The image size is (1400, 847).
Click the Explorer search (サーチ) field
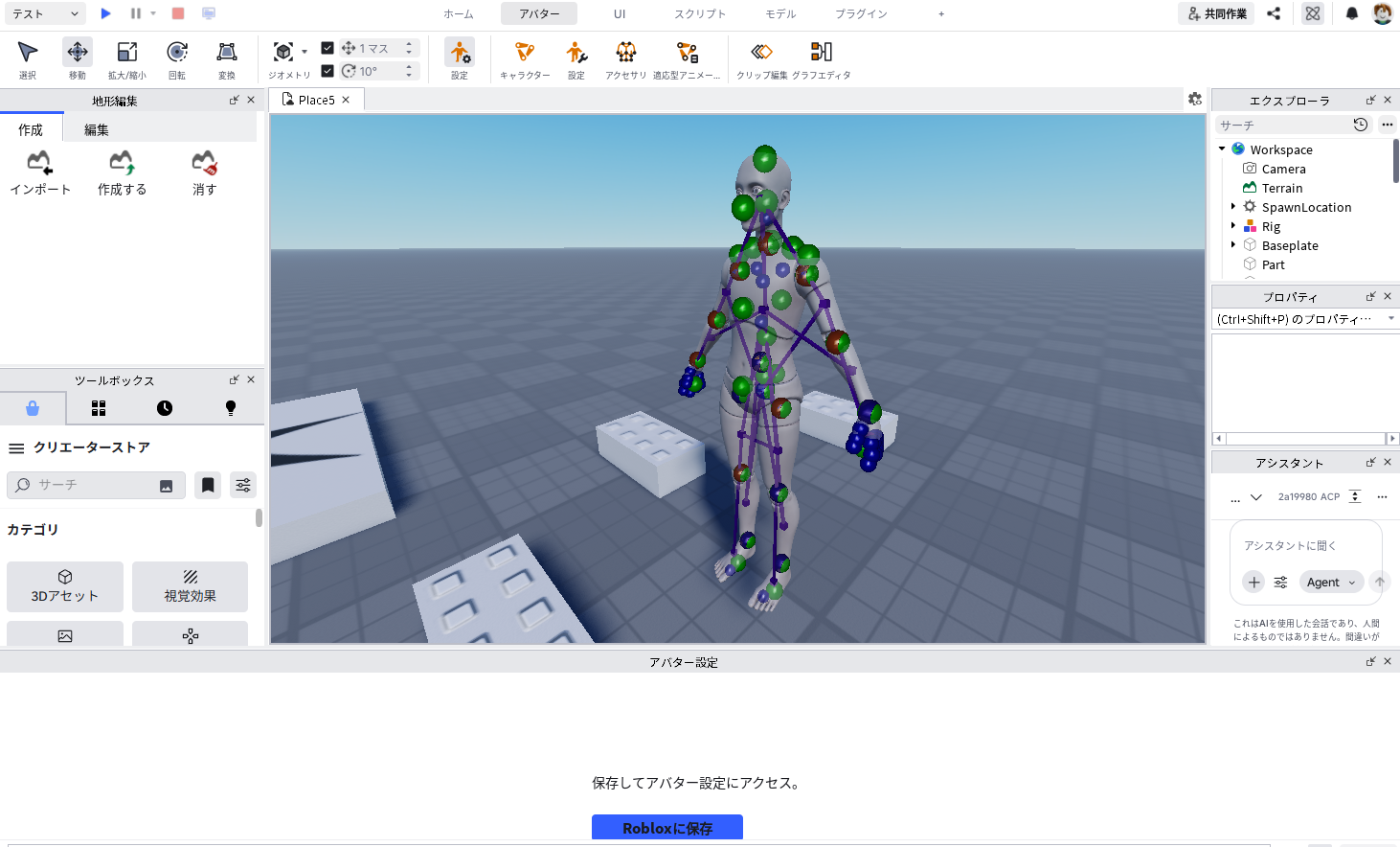tap(1293, 125)
